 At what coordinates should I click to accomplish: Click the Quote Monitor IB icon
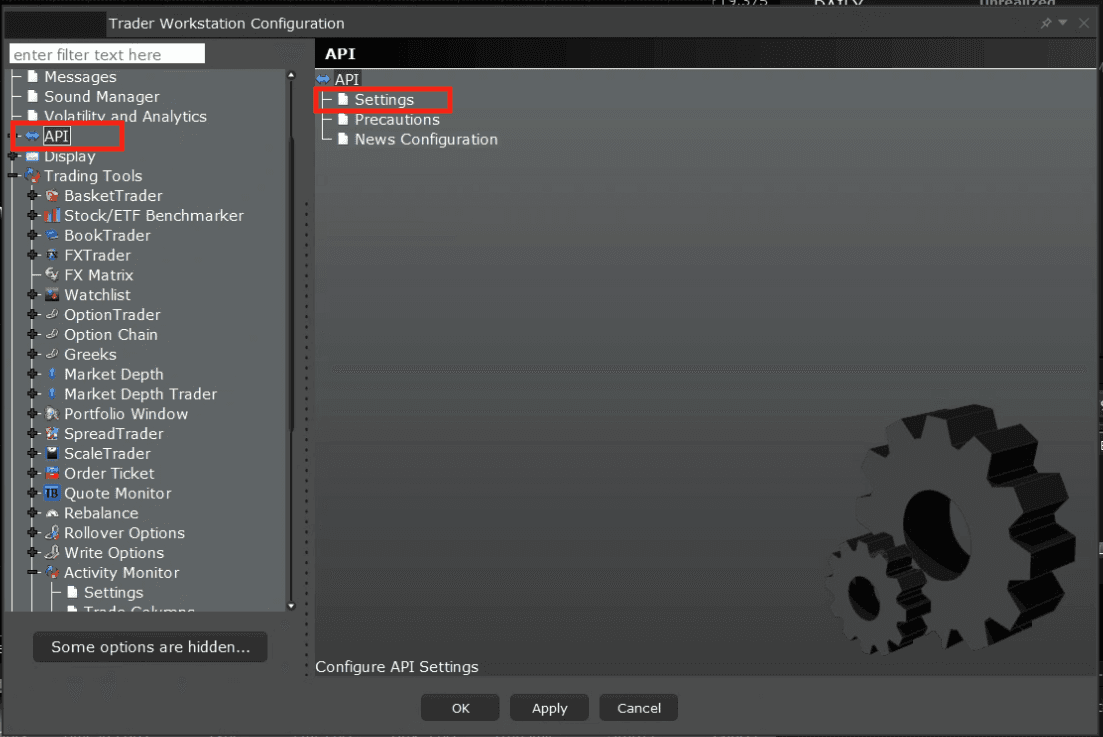(52, 493)
